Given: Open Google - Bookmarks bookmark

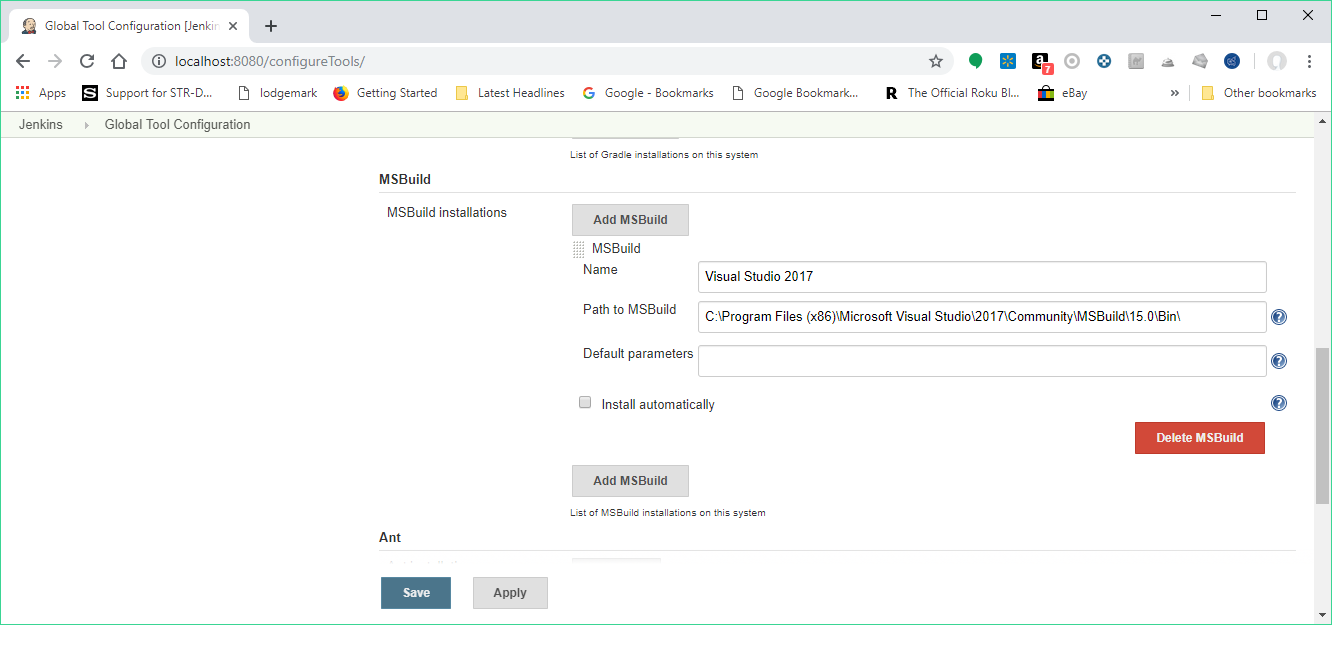Looking at the screenshot, I should pyautogui.click(x=648, y=93).
